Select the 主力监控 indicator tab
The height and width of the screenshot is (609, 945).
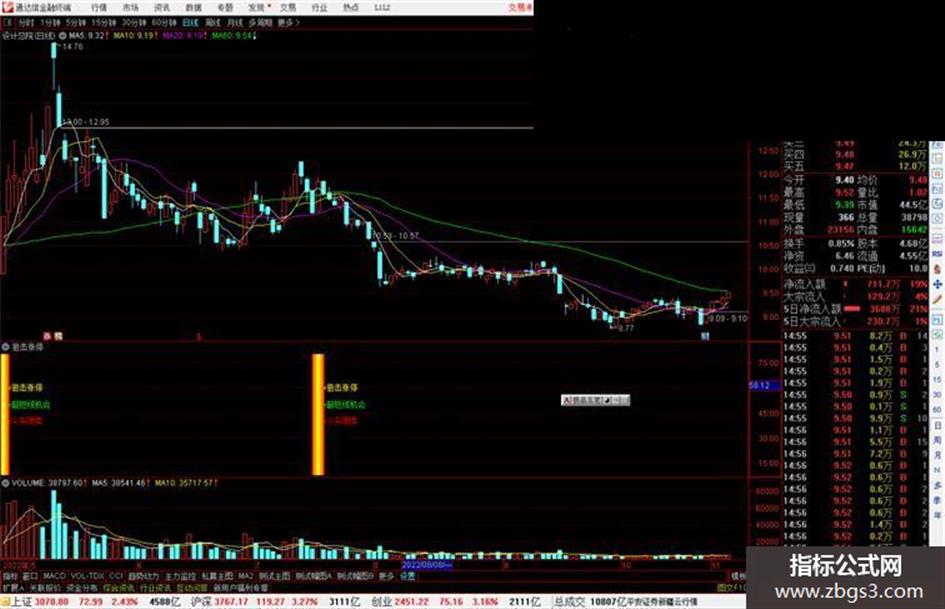pyautogui.click(x=180, y=576)
